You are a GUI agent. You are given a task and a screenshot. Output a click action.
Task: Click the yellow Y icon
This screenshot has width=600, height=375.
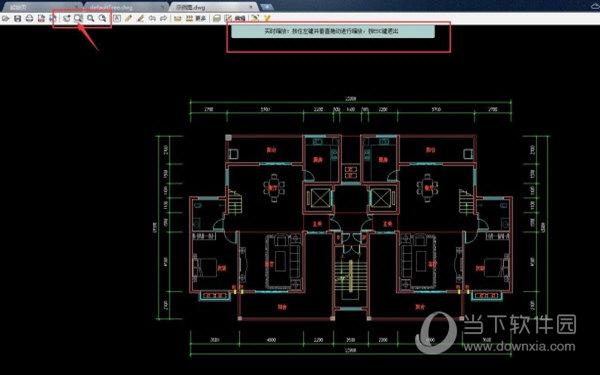pyautogui.click(x=267, y=18)
